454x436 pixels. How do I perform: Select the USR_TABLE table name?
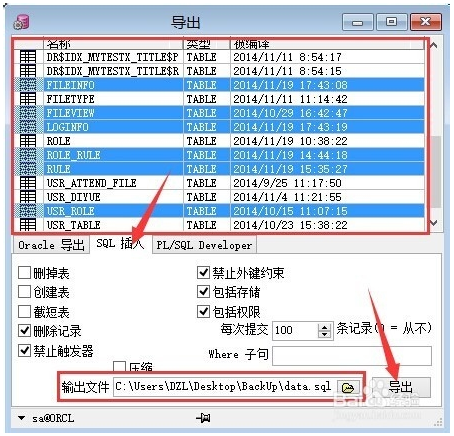tap(73, 225)
